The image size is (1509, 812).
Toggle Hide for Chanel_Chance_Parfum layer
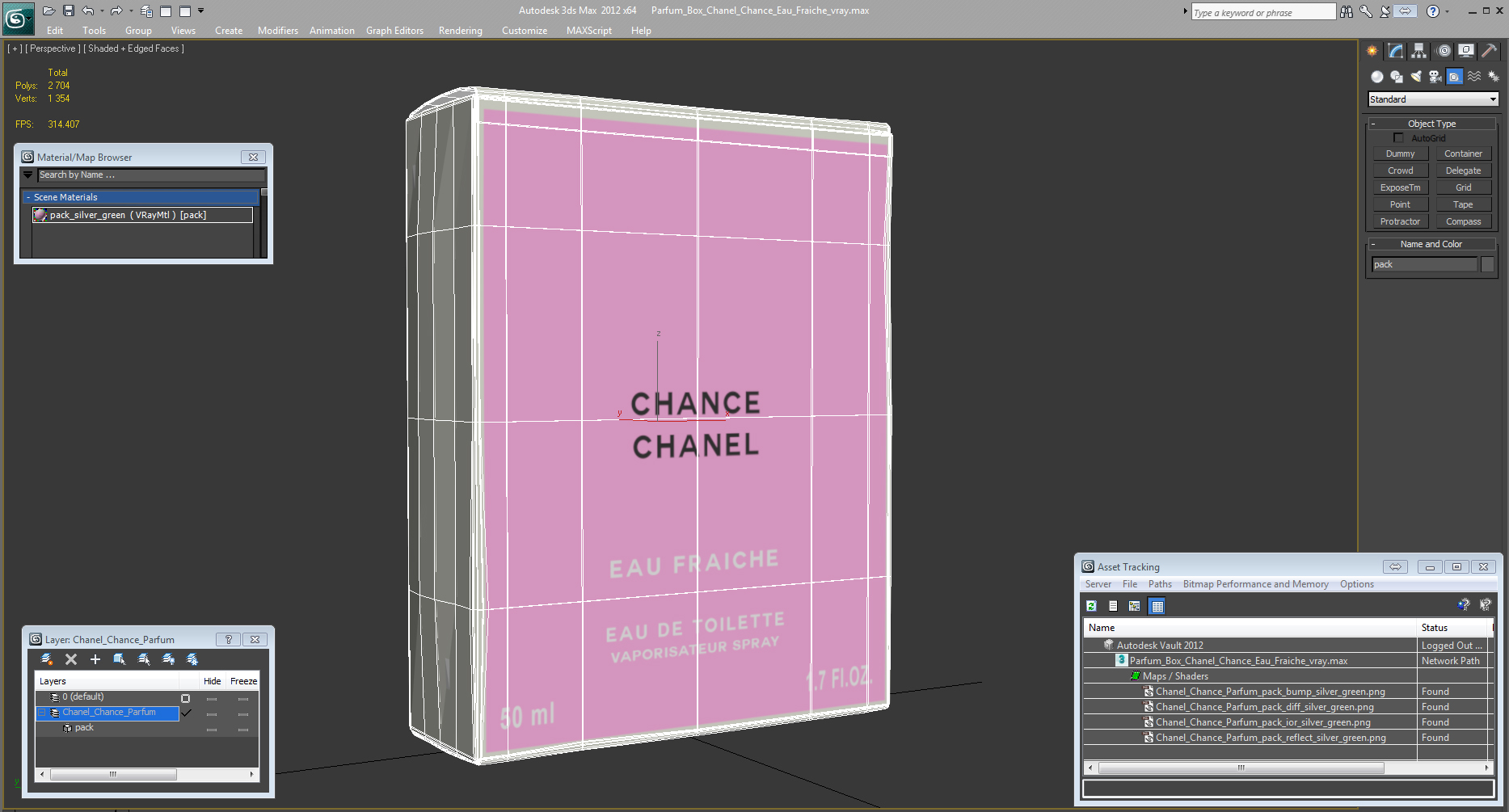click(x=212, y=713)
